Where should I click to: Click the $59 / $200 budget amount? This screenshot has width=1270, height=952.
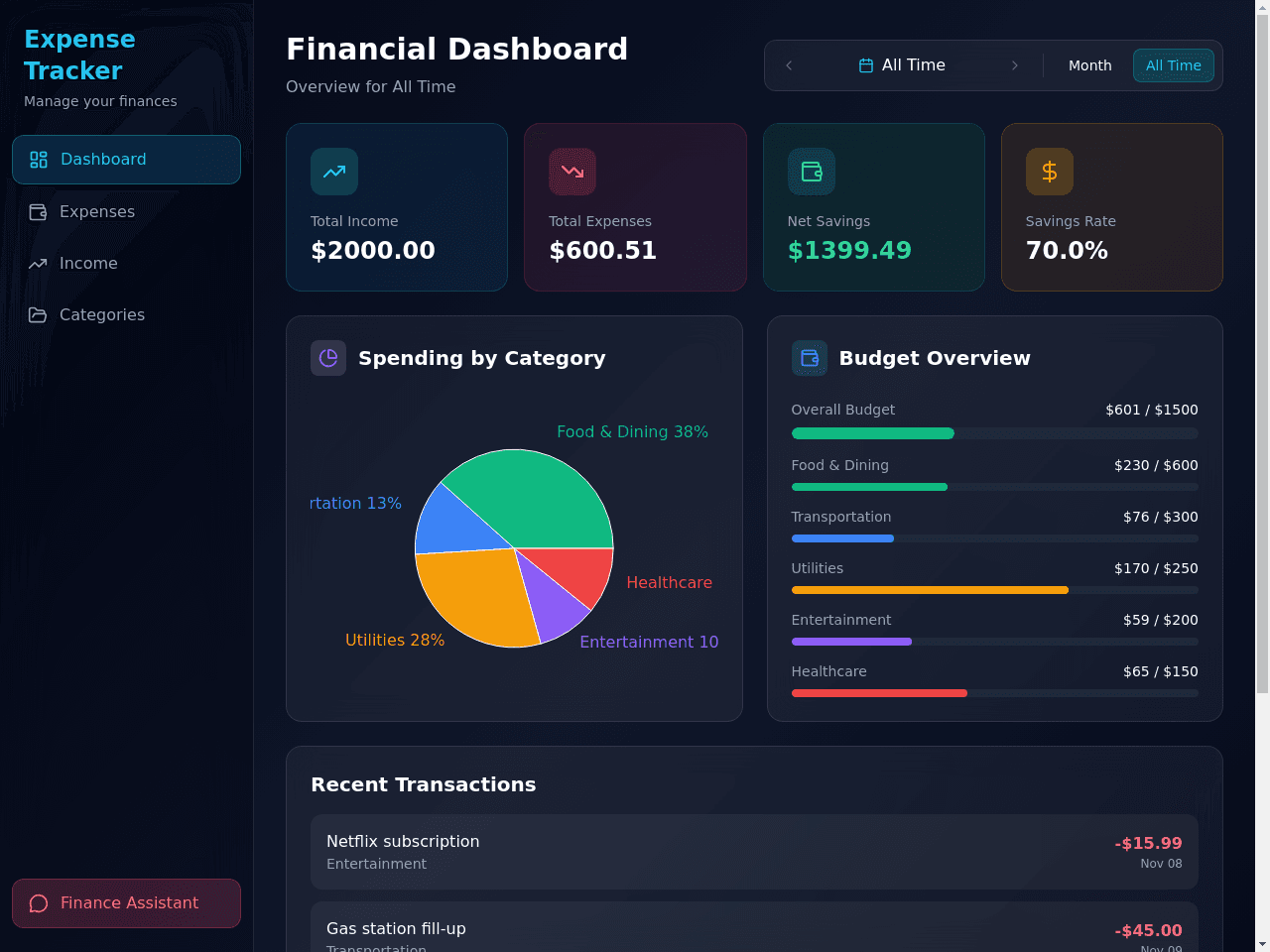tap(1161, 620)
